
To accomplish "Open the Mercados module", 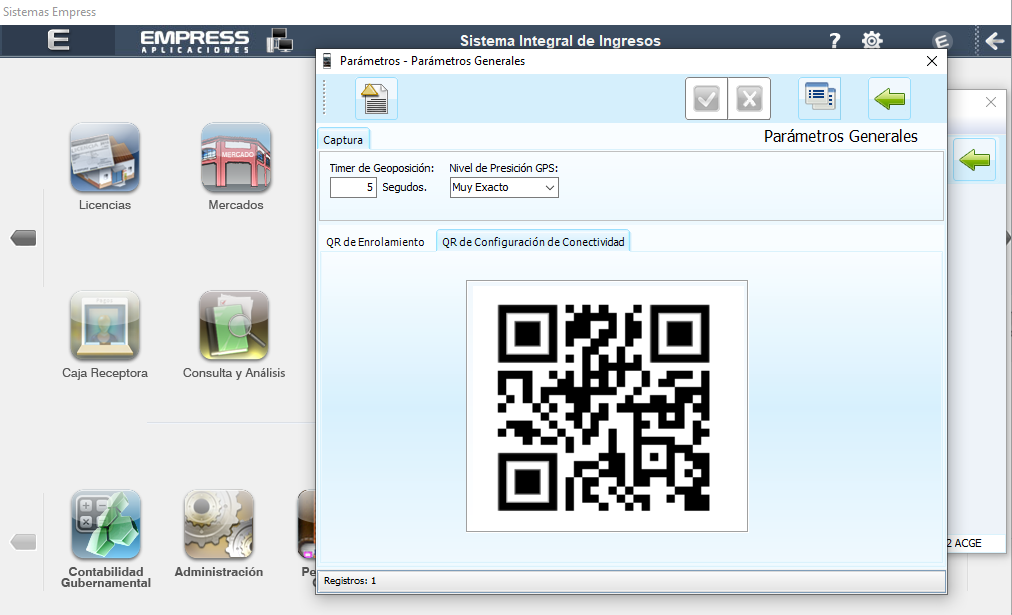I will click(236, 158).
